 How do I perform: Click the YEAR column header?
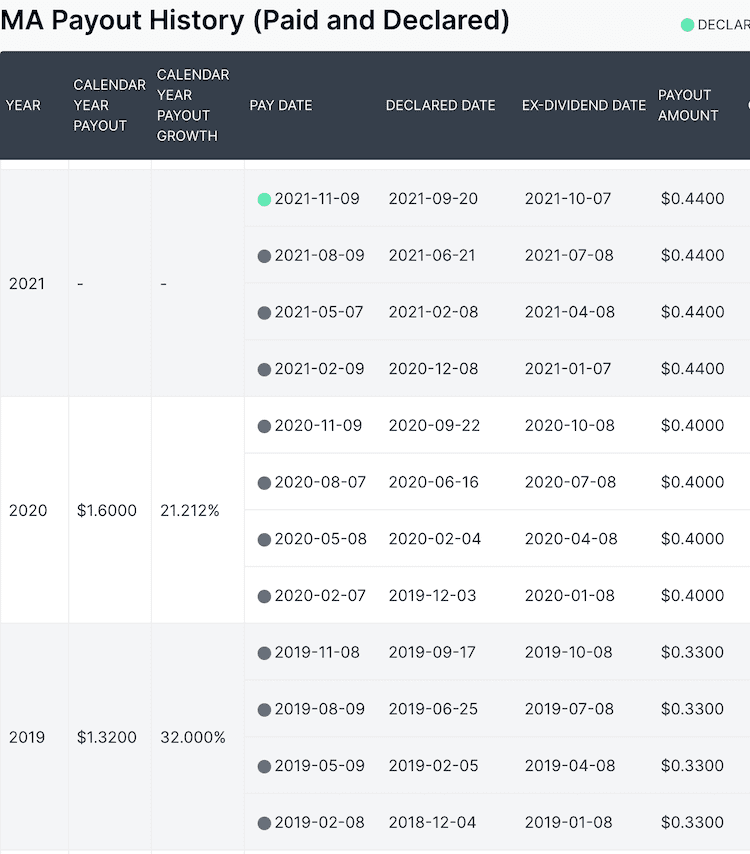[x=23, y=105]
